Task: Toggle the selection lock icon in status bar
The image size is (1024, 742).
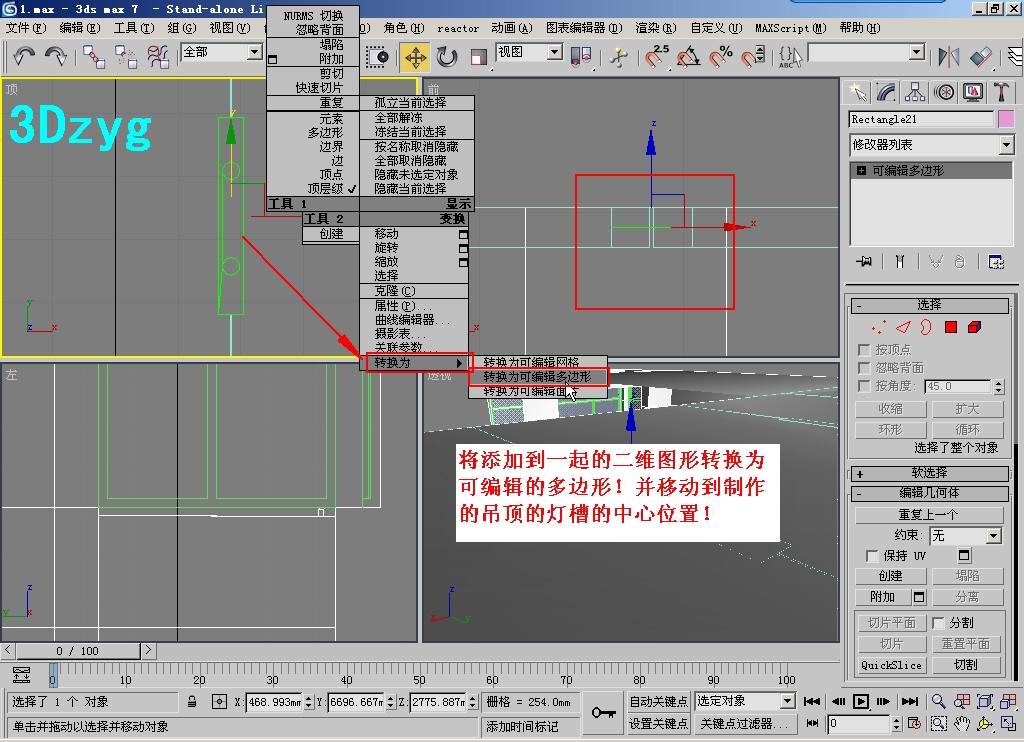Action: coord(192,702)
